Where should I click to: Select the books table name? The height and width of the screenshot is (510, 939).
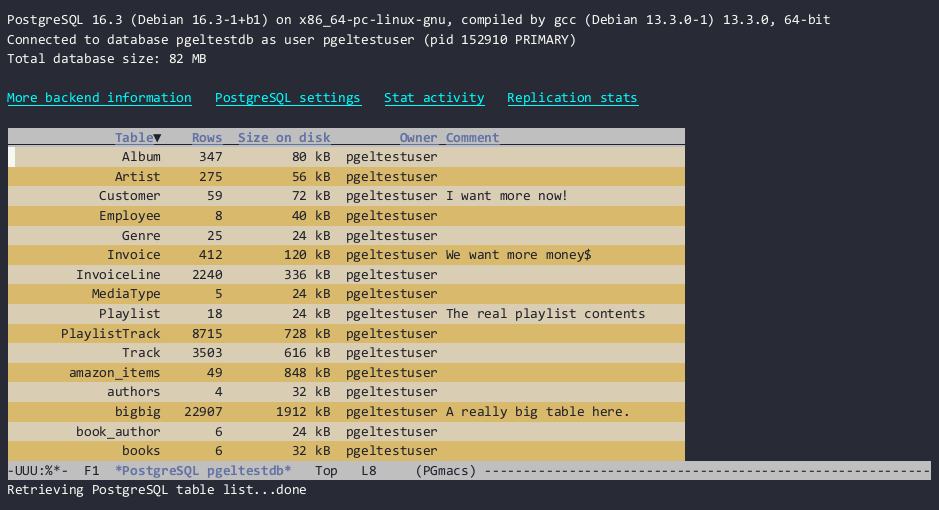point(141,451)
